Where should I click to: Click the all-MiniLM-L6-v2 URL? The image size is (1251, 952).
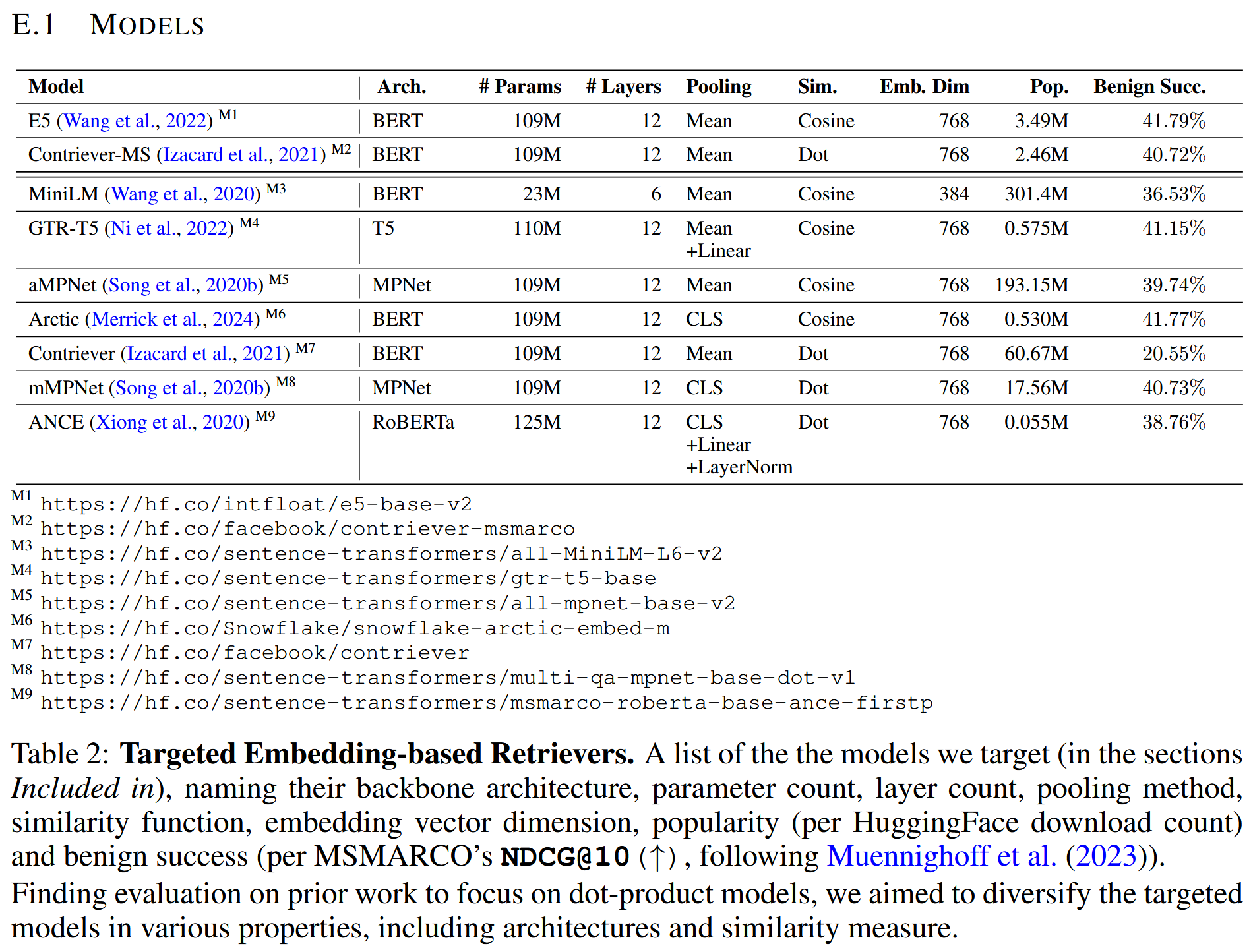pyautogui.click(x=381, y=554)
